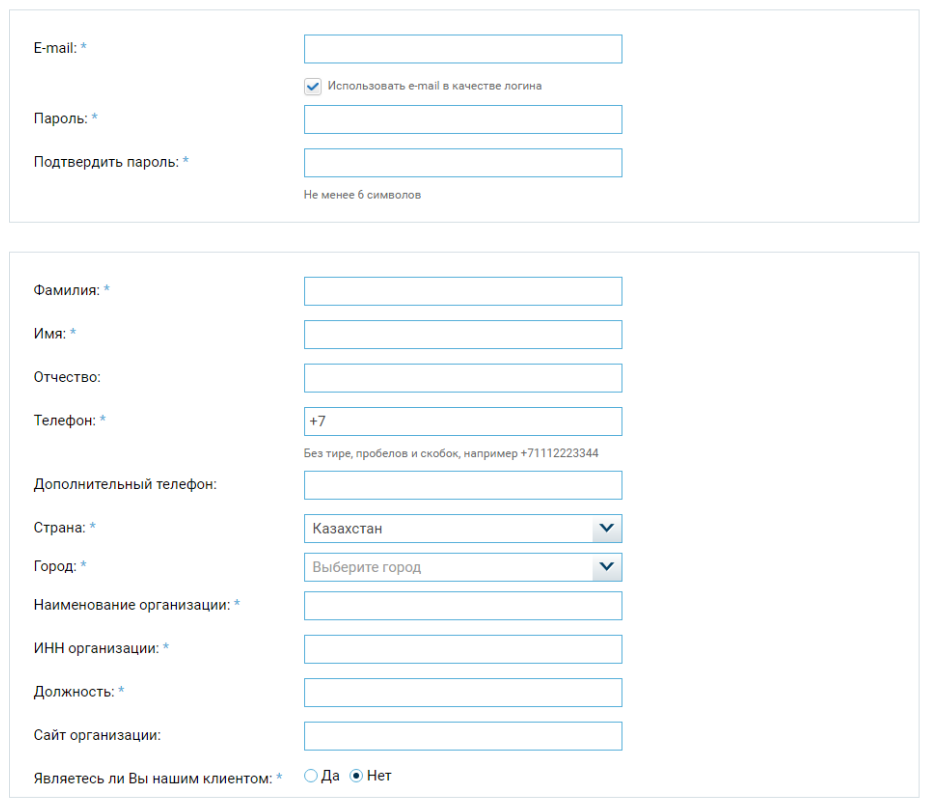The image size is (931, 804).
Task: Select the Имя input field
Action: 462,334
